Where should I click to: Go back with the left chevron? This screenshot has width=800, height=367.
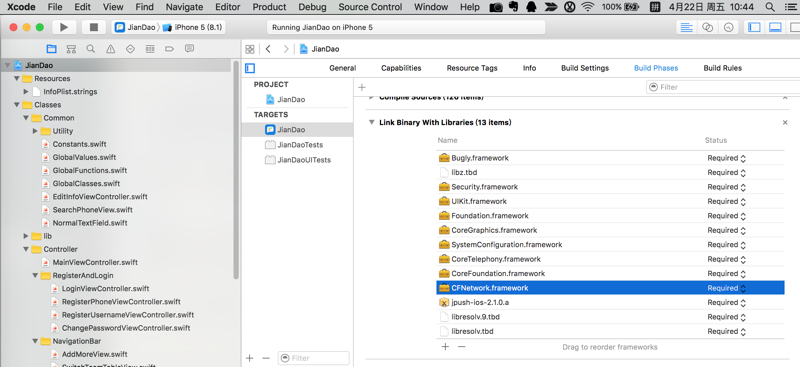(x=268, y=49)
